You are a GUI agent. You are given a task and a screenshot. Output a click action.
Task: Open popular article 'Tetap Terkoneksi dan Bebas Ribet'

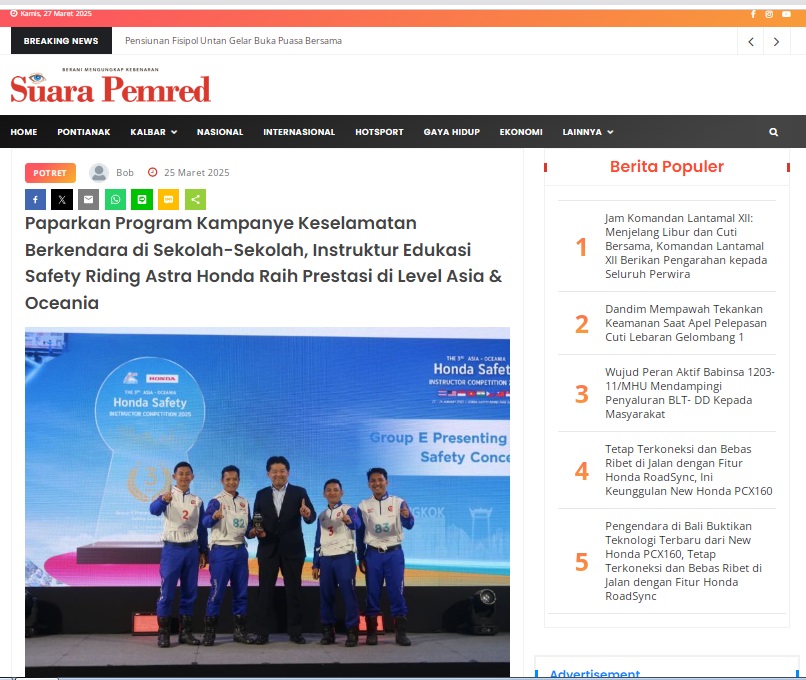(x=689, y=470)
